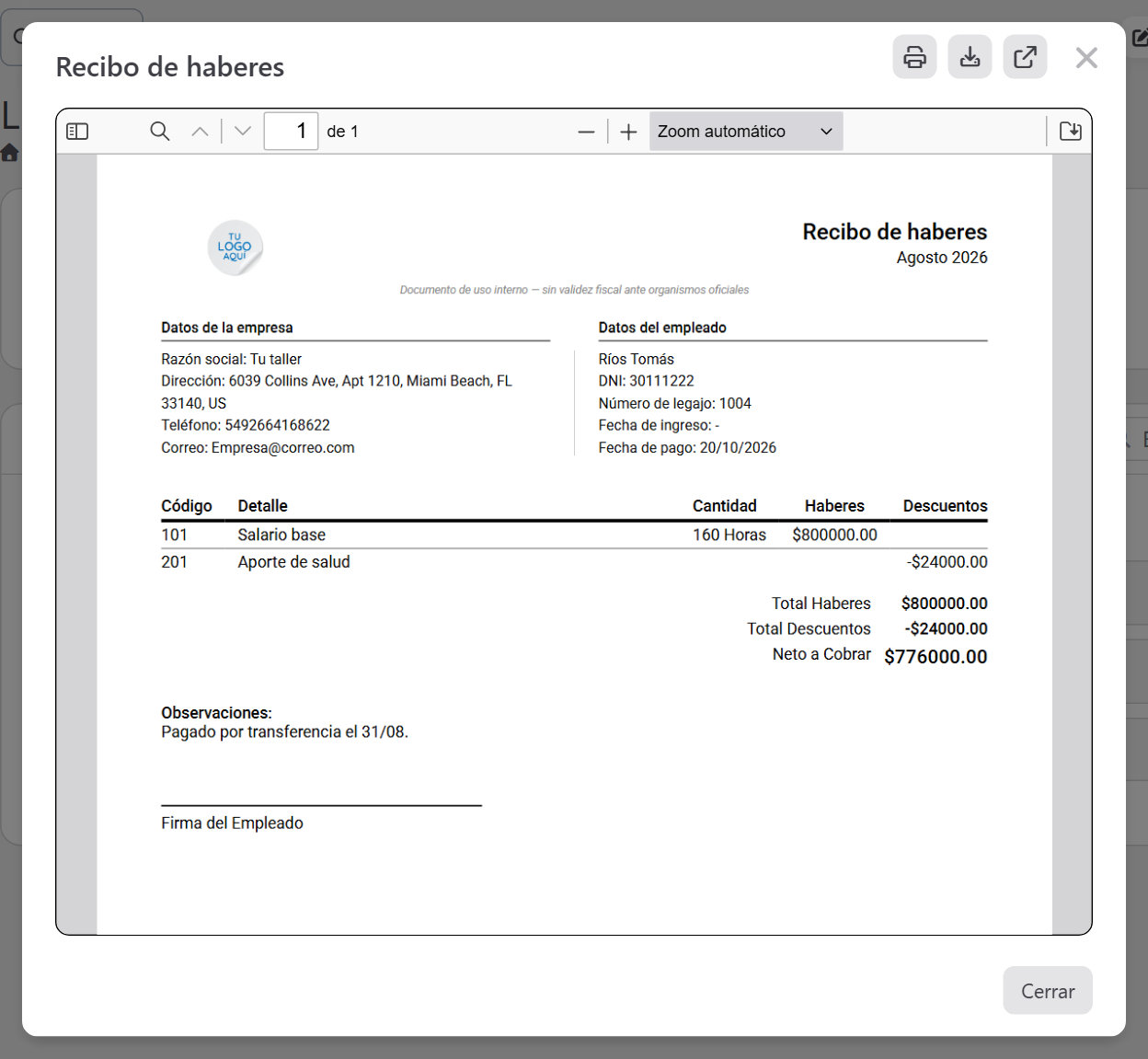The width and height of the screenshot is (1148, 1059).
Task: Click the save PDF icon in viewer toolbar
Action: (1071, 132)
